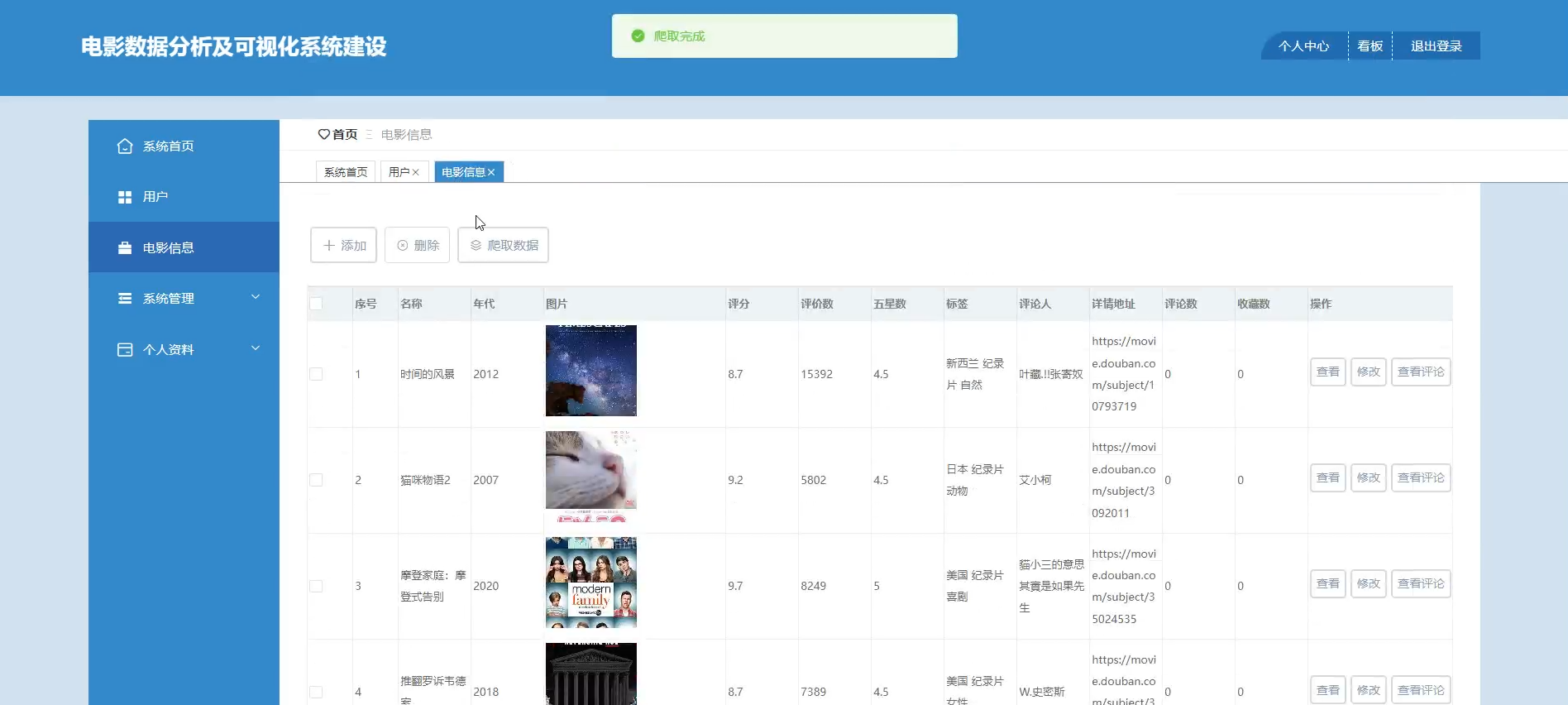Open 看板 in the top bar
This screenshot has height=705, width=1568.
(1370, 46)
